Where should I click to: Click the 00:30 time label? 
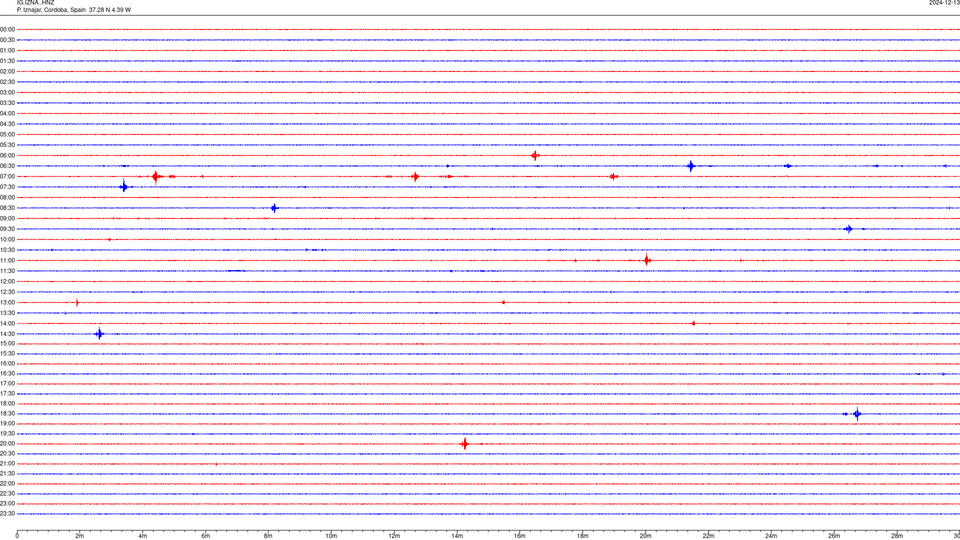coord(7,40)
